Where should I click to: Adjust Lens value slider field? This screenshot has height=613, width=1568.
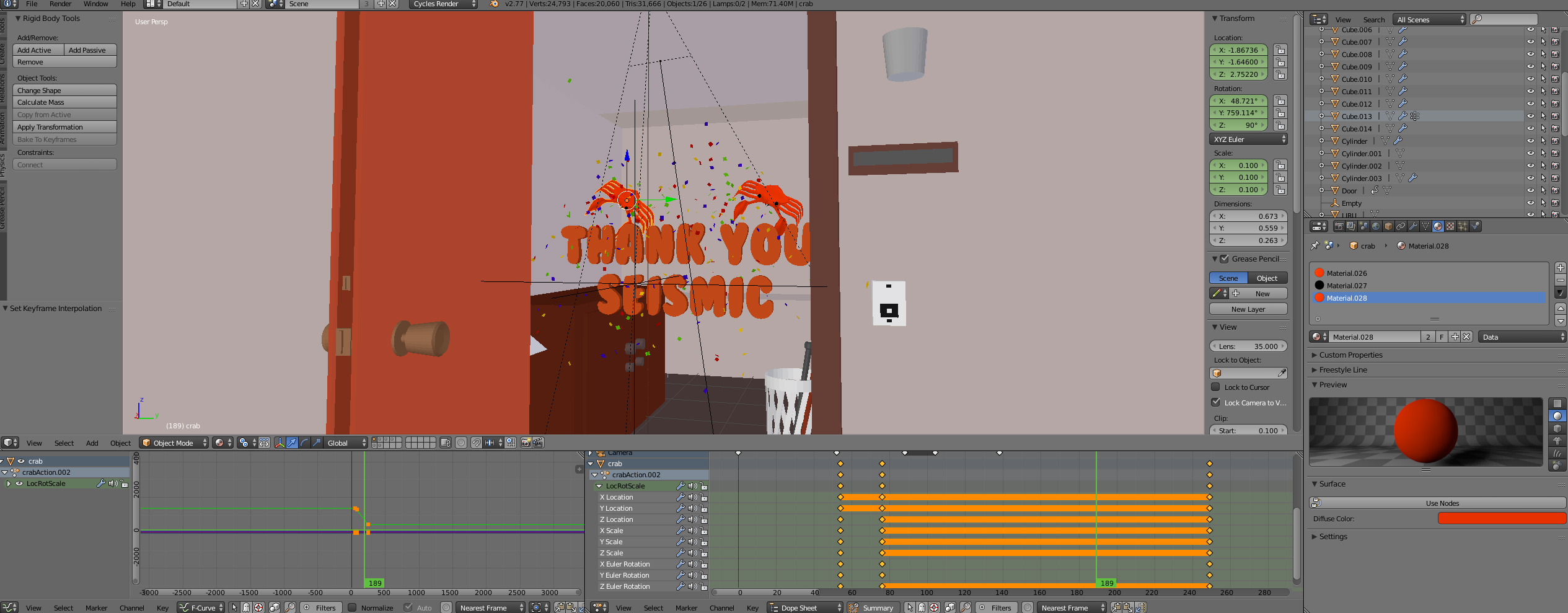[x=1248, y=346]
